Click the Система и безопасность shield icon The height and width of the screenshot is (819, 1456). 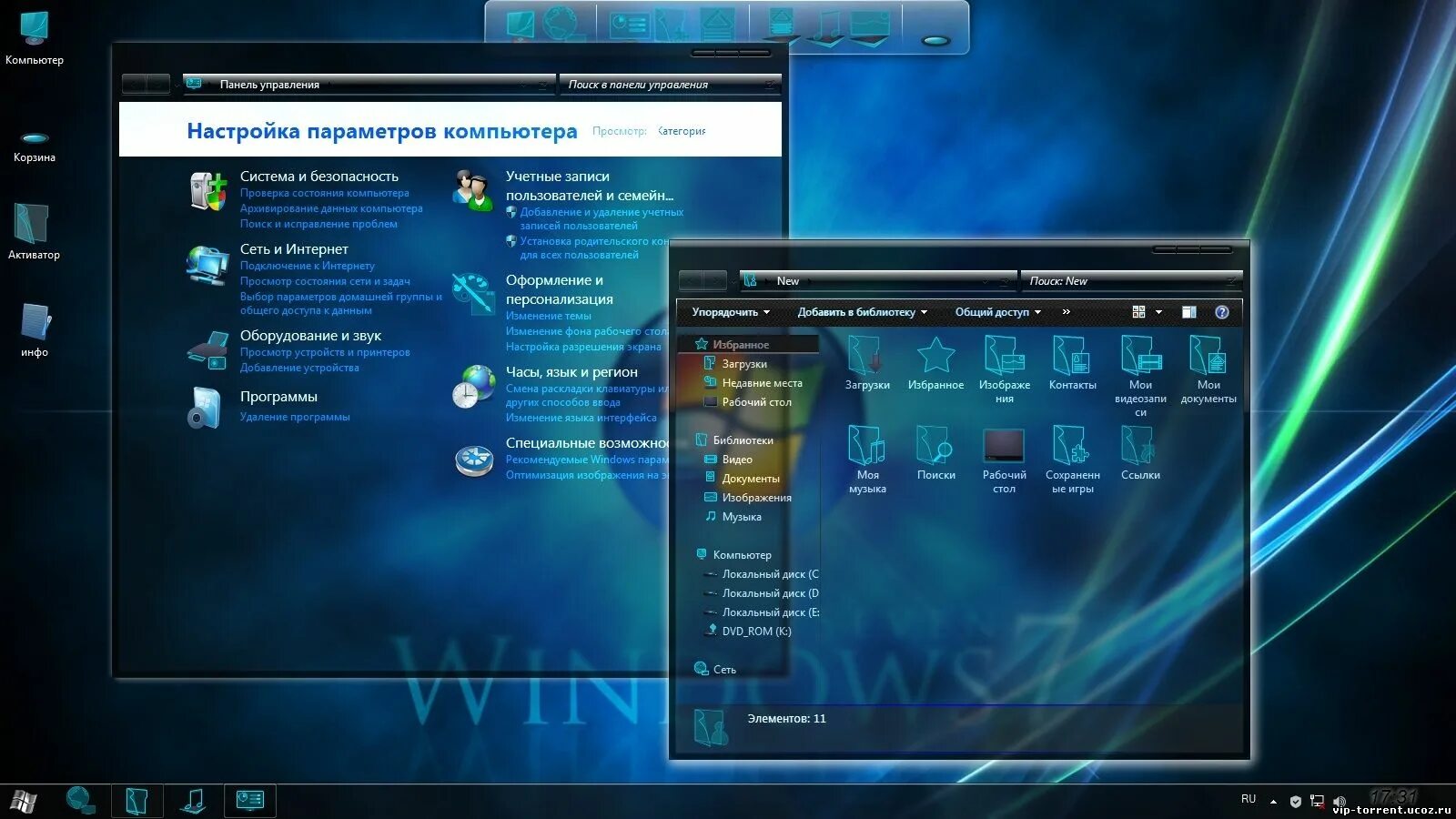coord(207,190)
